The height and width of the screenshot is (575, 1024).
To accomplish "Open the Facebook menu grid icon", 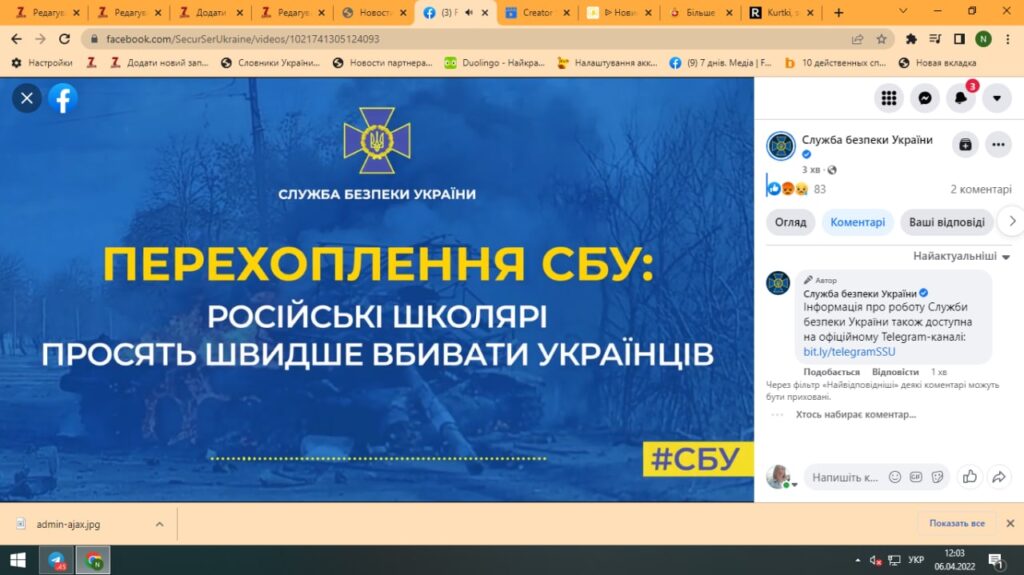I will pos(888,98).
